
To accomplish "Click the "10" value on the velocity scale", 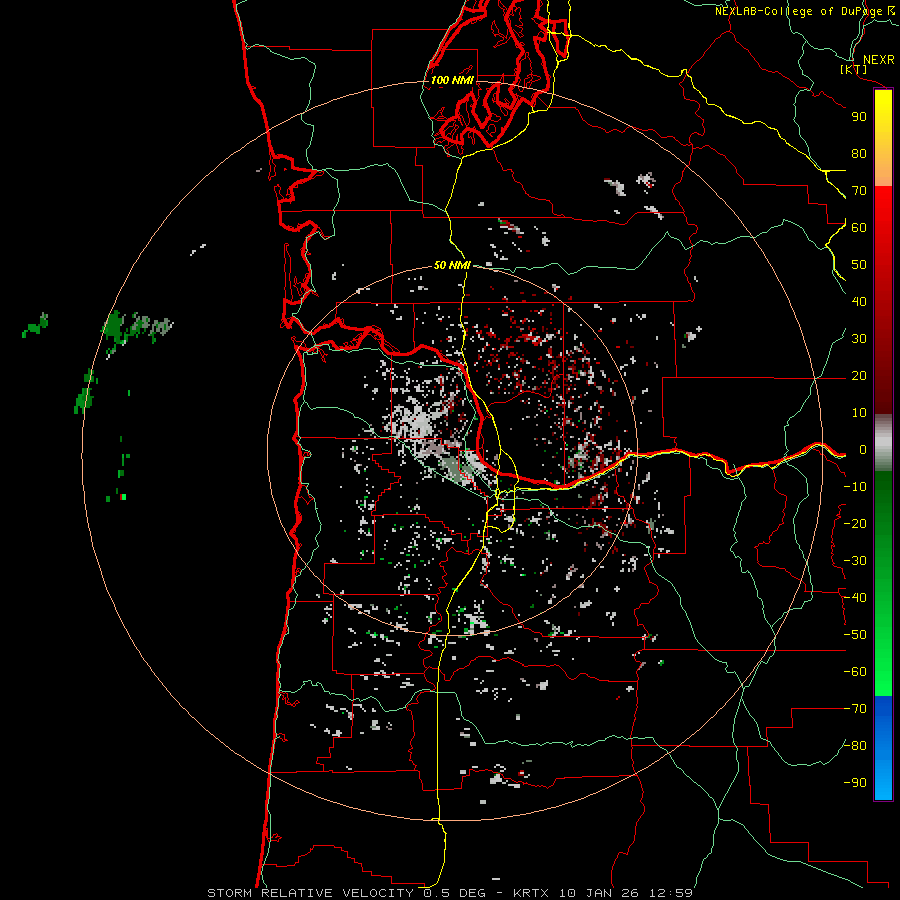I will (859, 413).
